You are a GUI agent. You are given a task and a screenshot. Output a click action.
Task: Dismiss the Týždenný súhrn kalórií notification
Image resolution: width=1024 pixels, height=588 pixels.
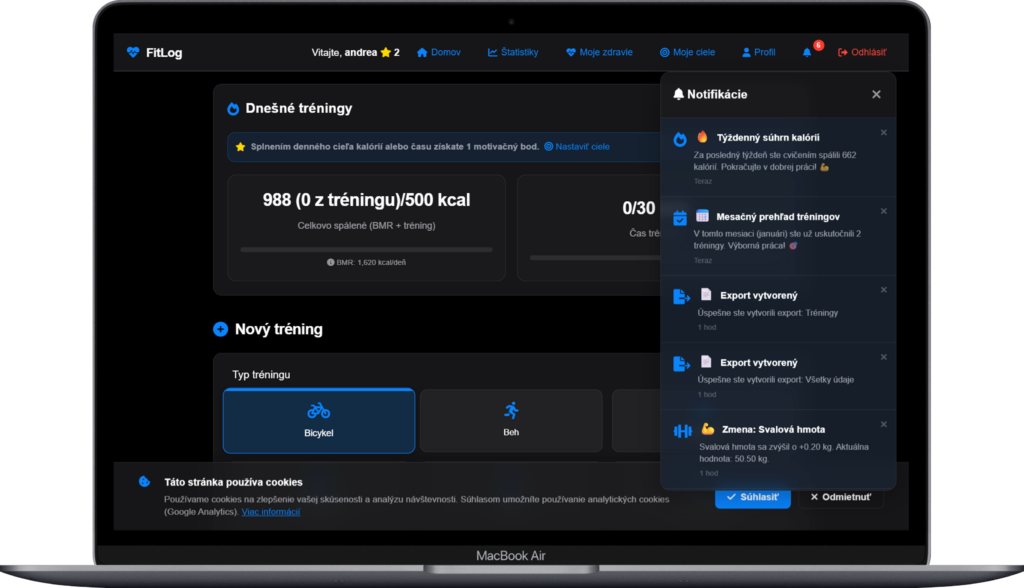(883, 132)
